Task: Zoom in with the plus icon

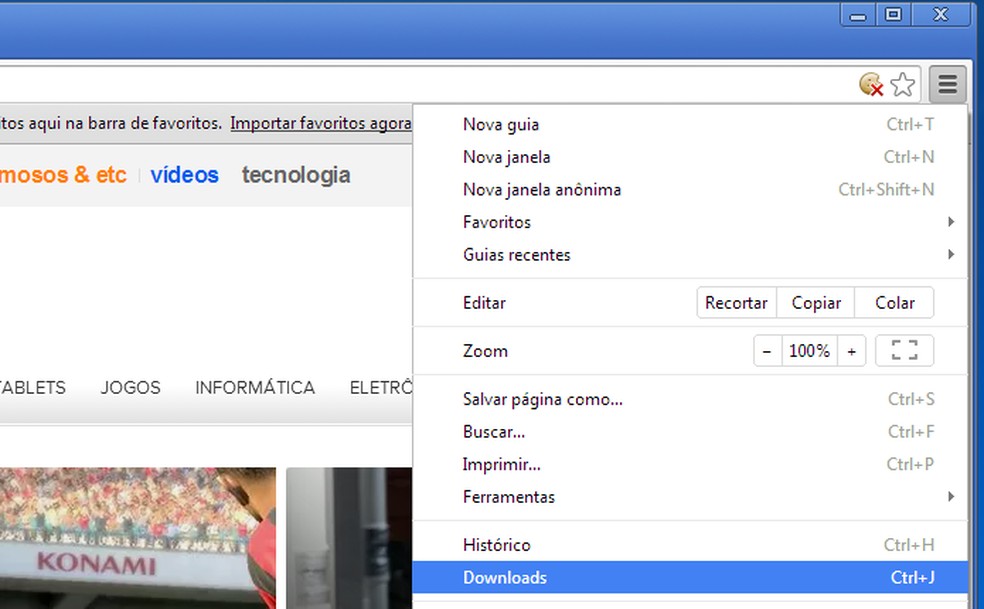Action: tap(851, 350)
